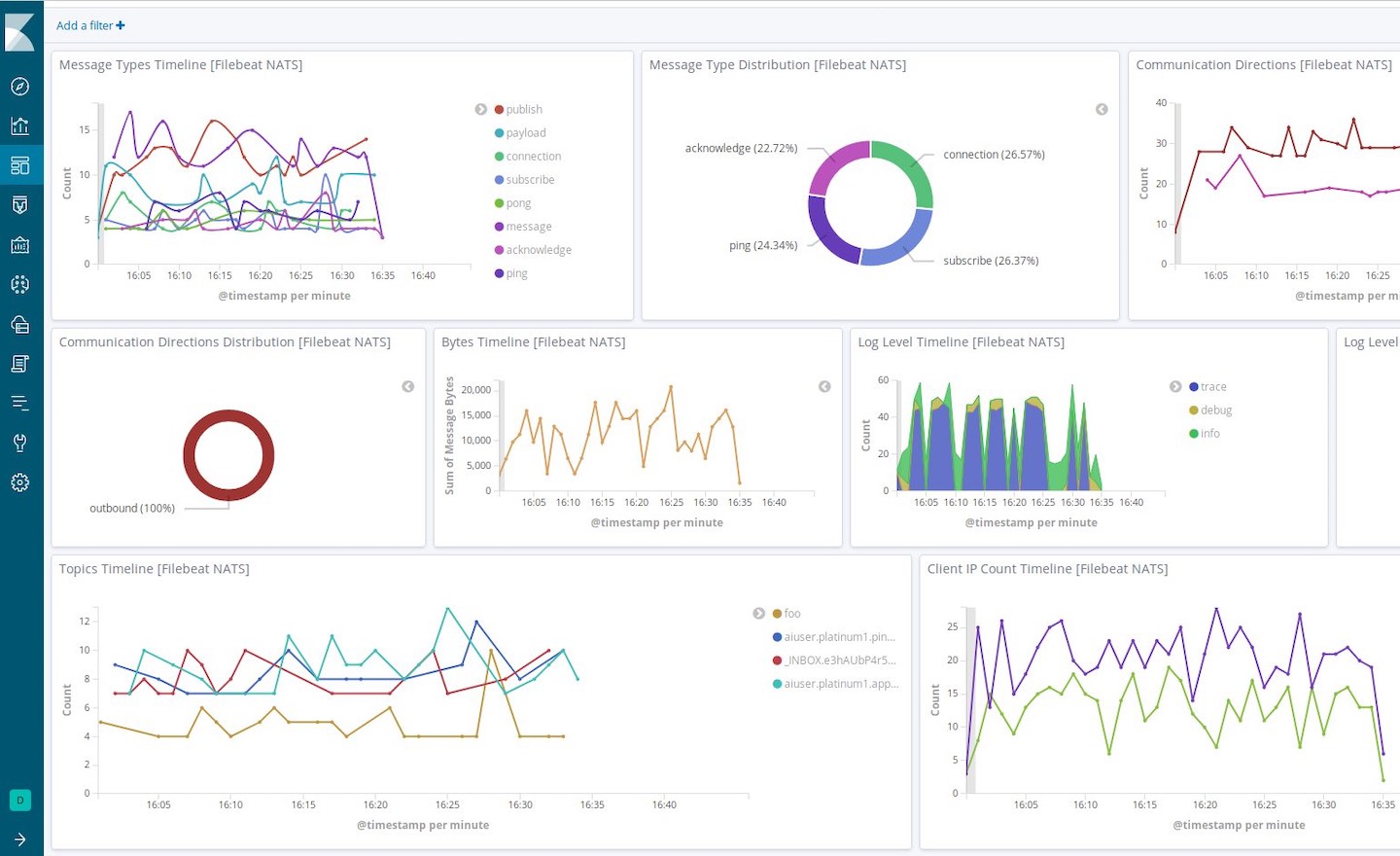Open Dev Tools wrench icon

19,443
